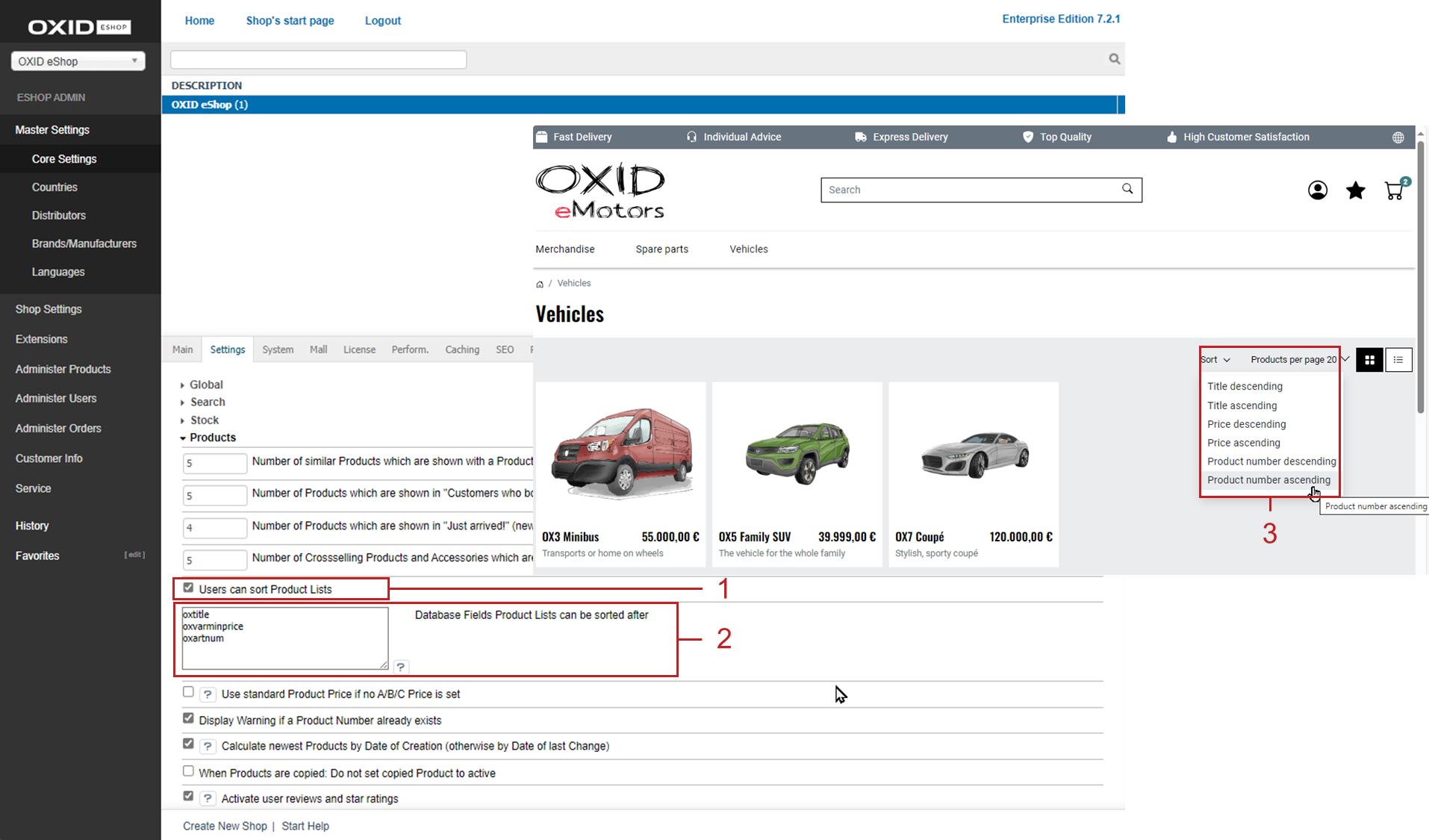Edit Favorites via the edit link
This screenshot has height=840, width=1429.
click(x=134, y=555)
